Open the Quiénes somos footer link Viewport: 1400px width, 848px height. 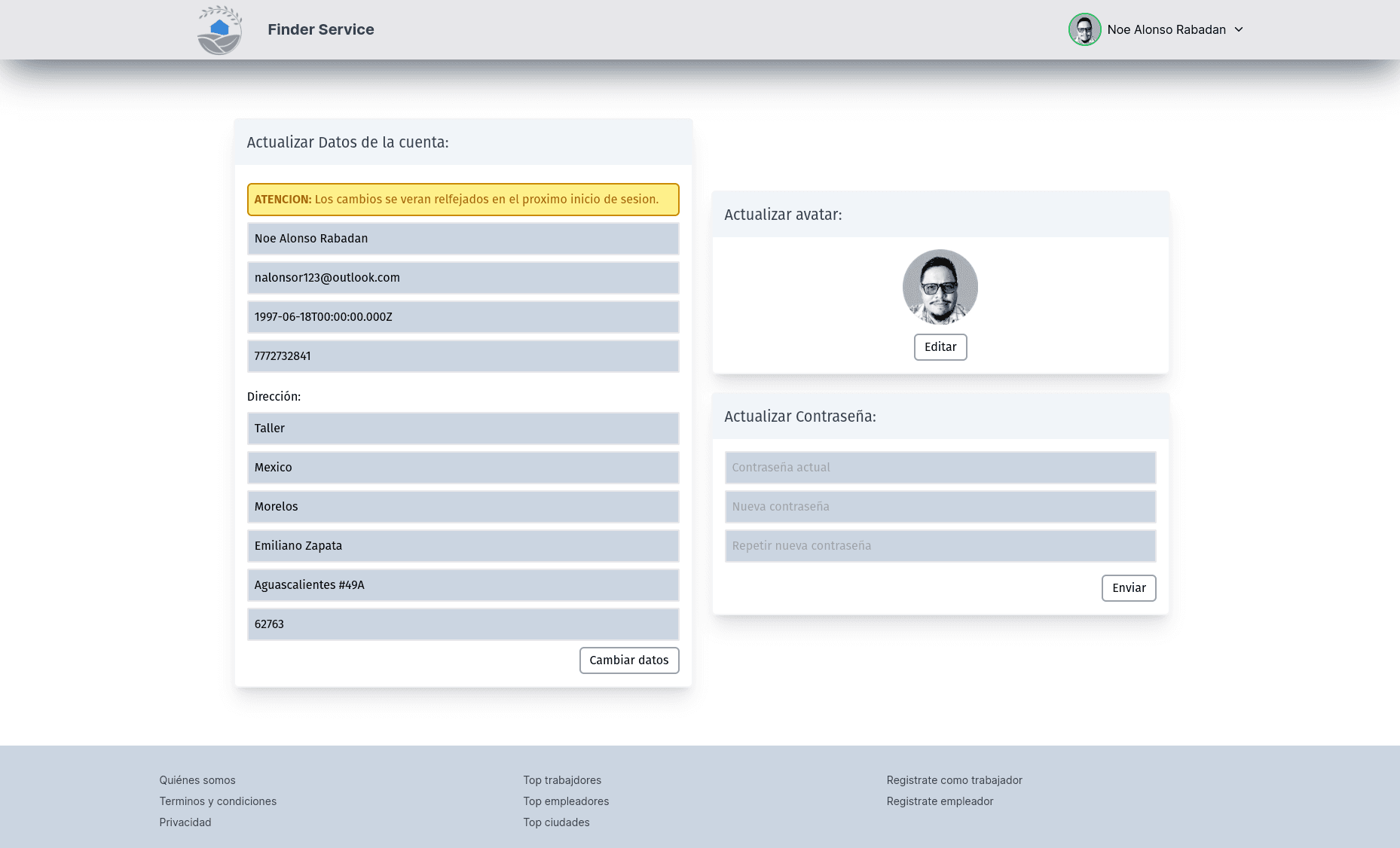[197, 780]
